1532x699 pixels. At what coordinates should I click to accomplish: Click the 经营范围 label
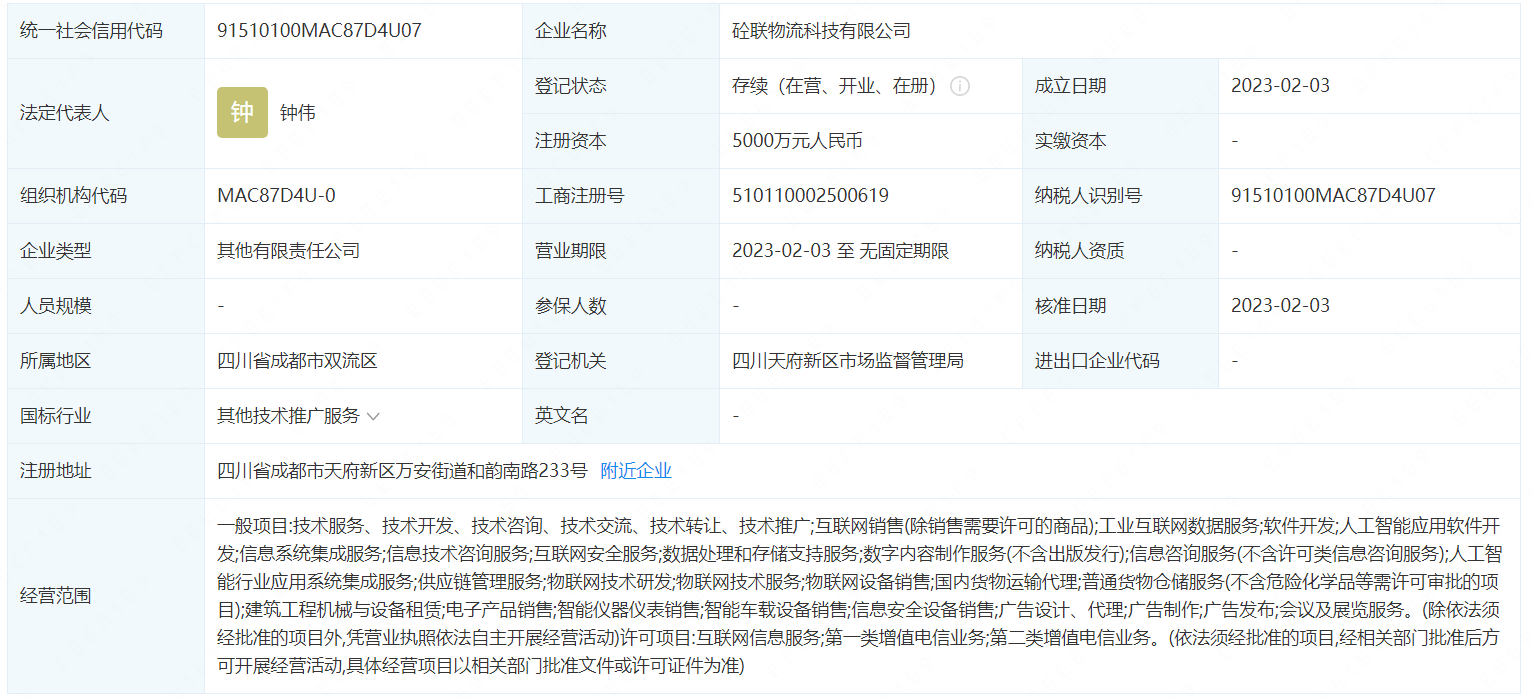pyautogui.click(x=56, y=596)
